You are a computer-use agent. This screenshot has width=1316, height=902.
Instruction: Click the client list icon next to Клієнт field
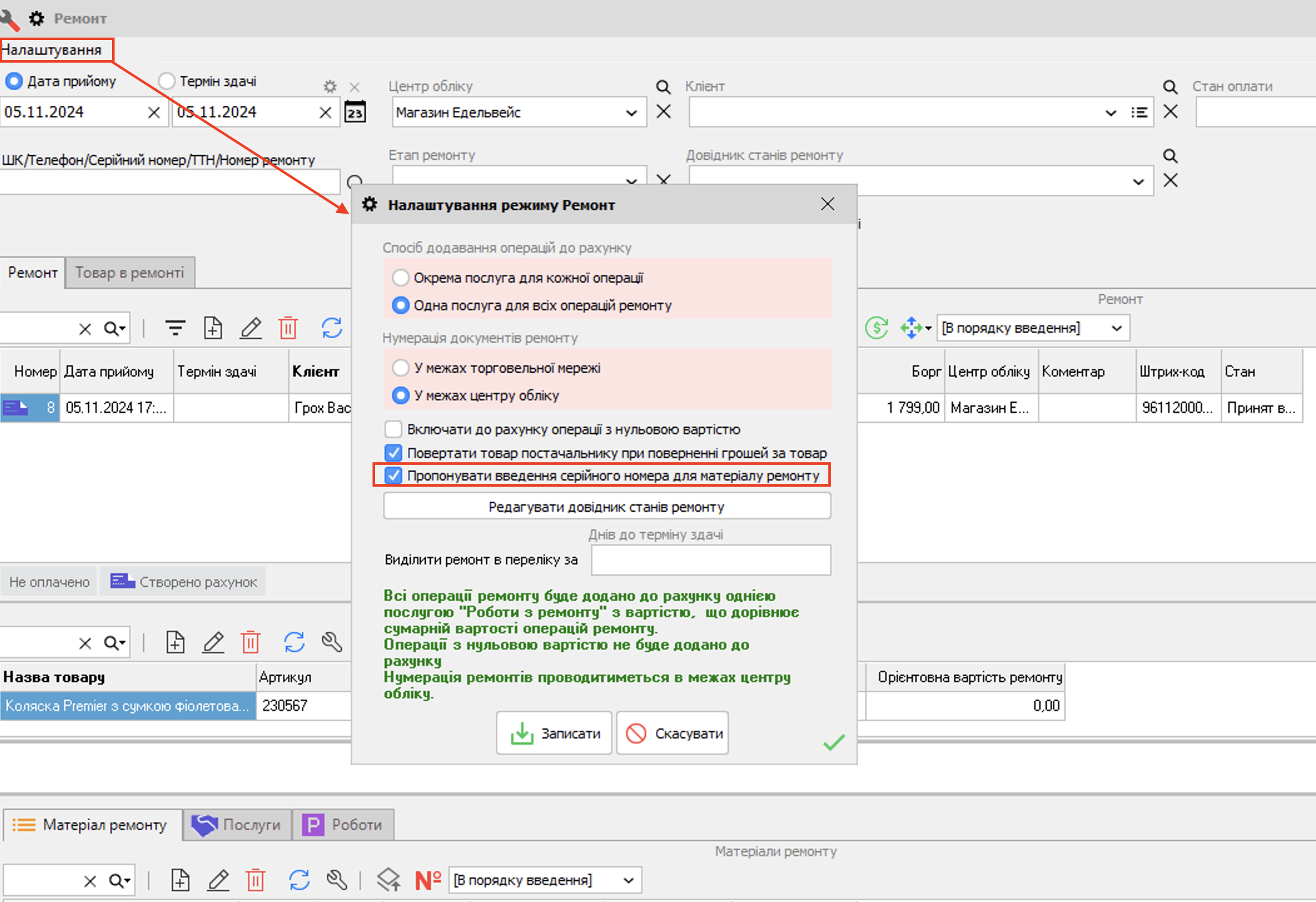[1139, 113]
